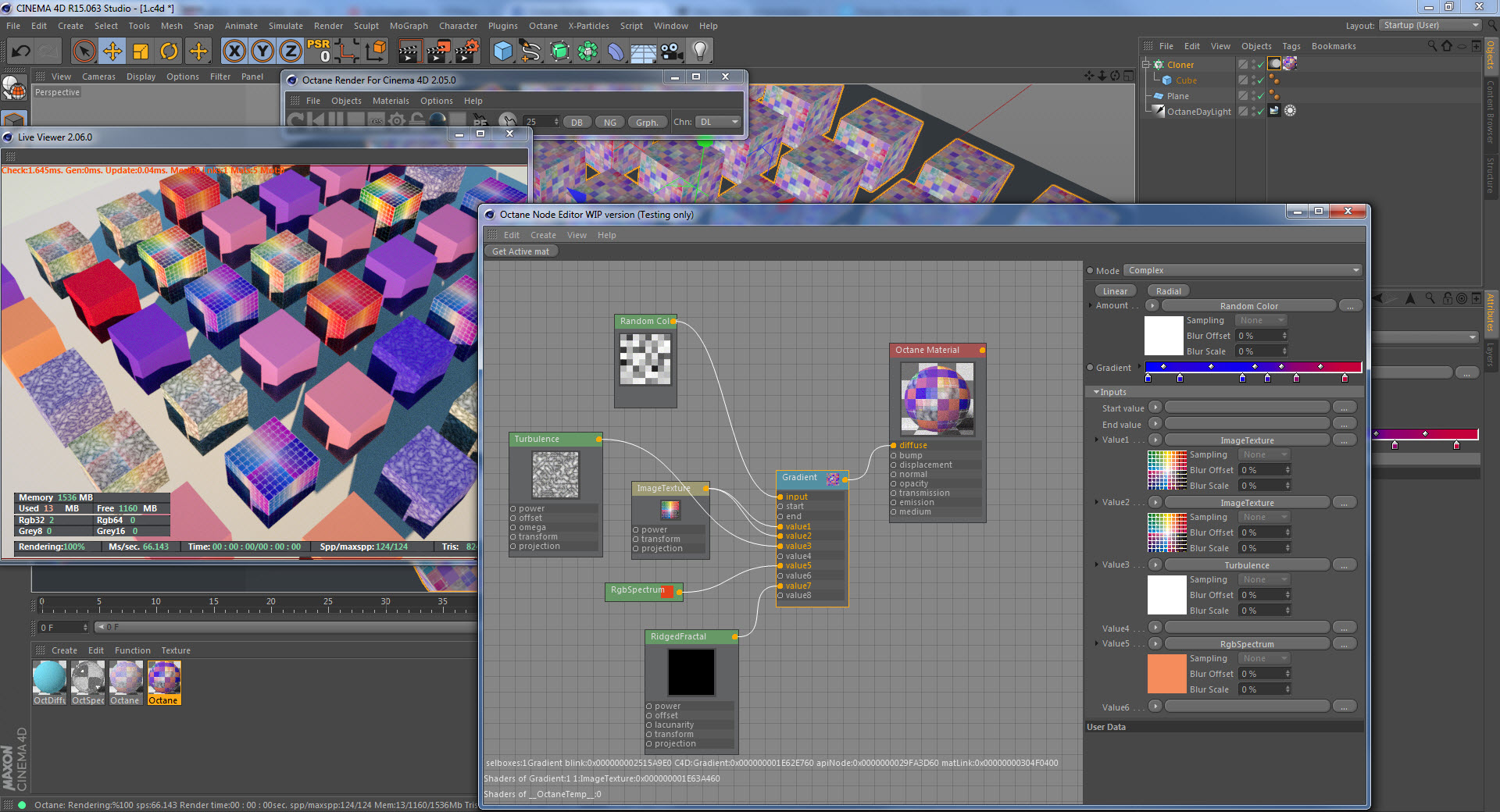
Task: Open the MoGraph menu
Action: pyautogui.click(x=409, y=26)
